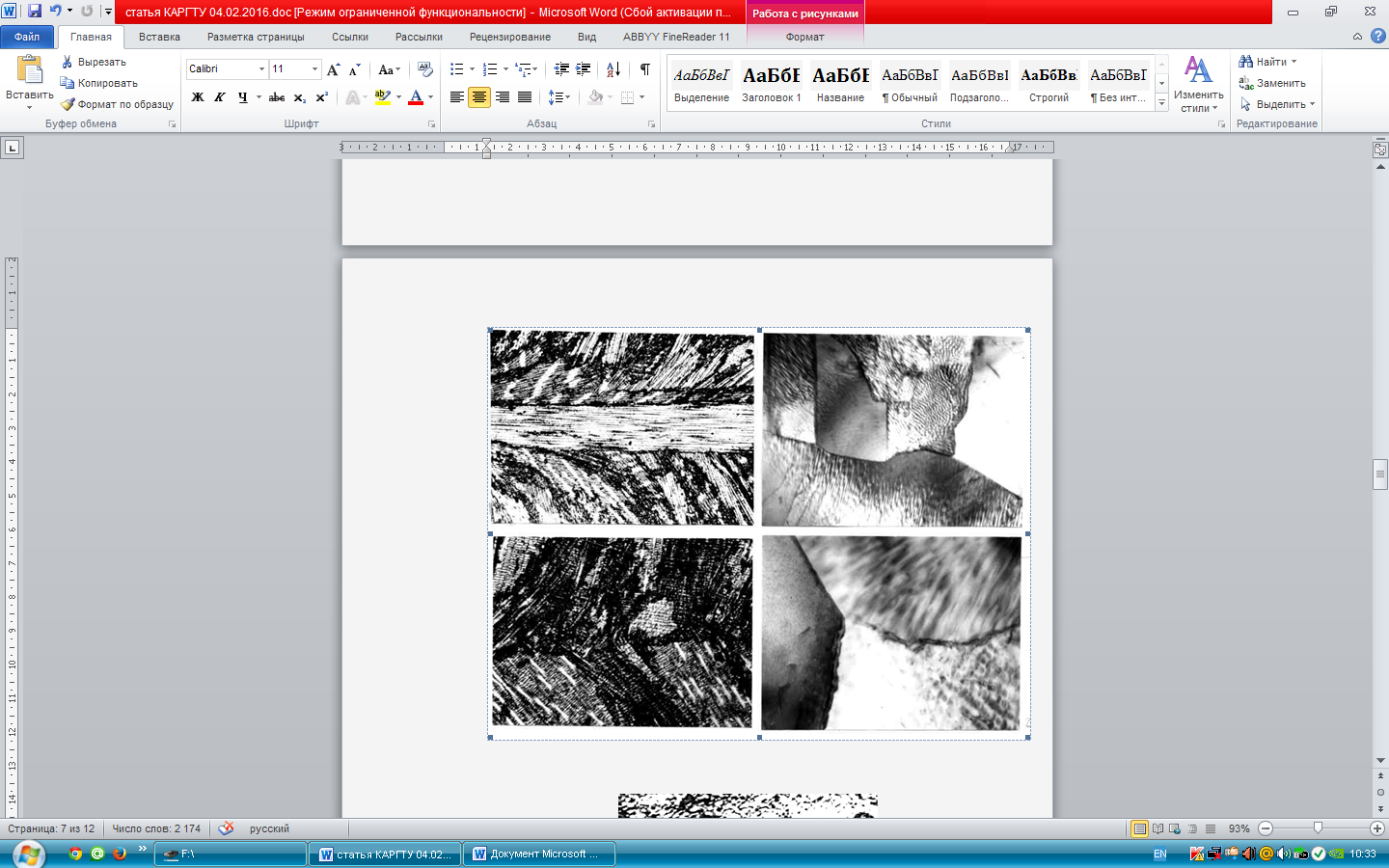This screenshot has width=1389, height=868.
Task: Click the subscript x₂ icon
Action: pos(300,97)
